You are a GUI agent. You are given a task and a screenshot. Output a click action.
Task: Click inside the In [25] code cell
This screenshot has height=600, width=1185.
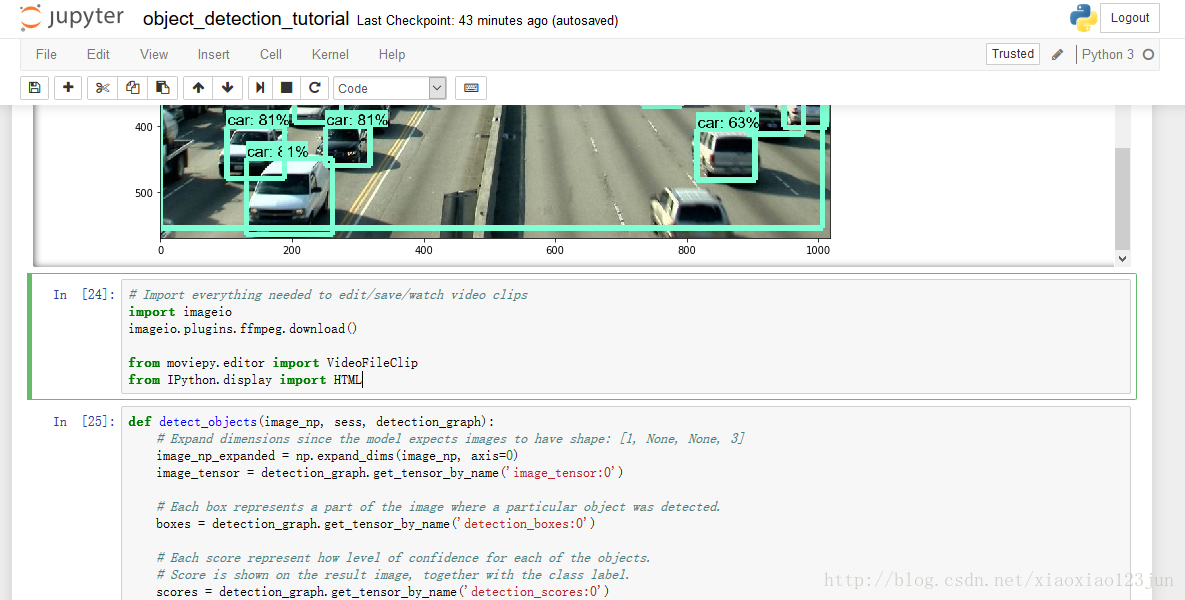pos(626,503)
